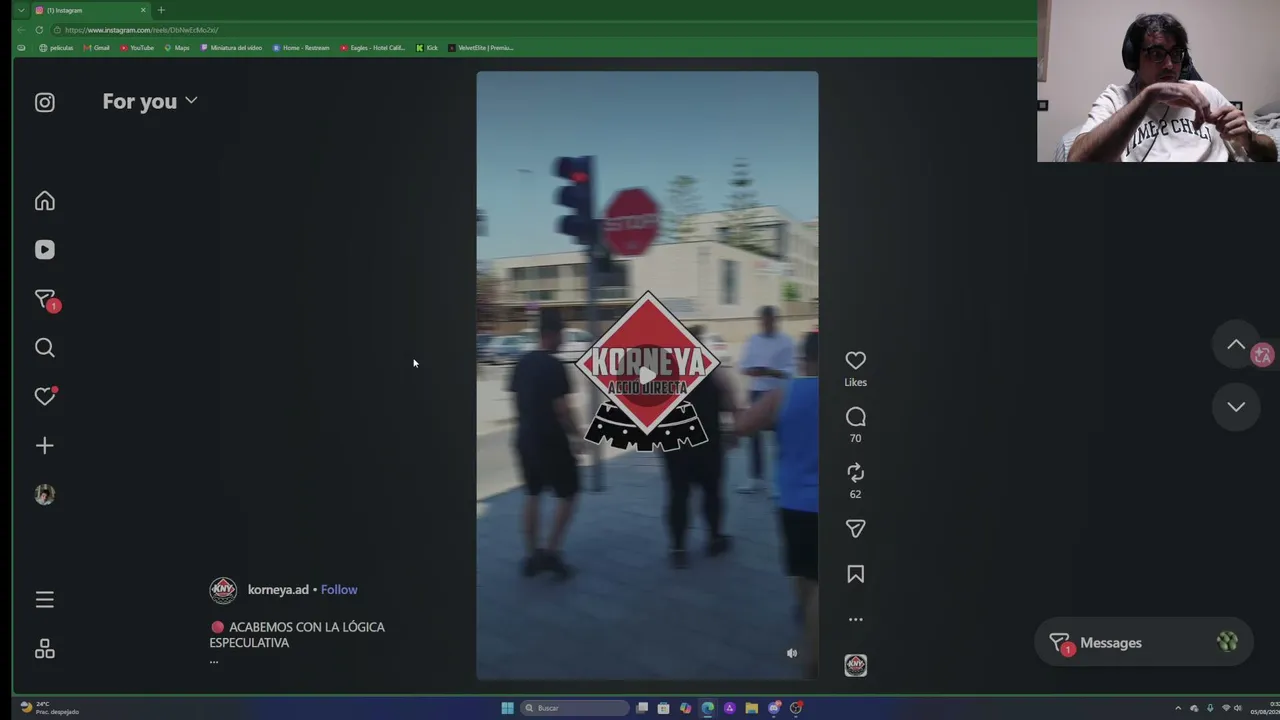1280x720 pixels.
Task: Open Instagram search in sidebar
Action: [45, 348]
